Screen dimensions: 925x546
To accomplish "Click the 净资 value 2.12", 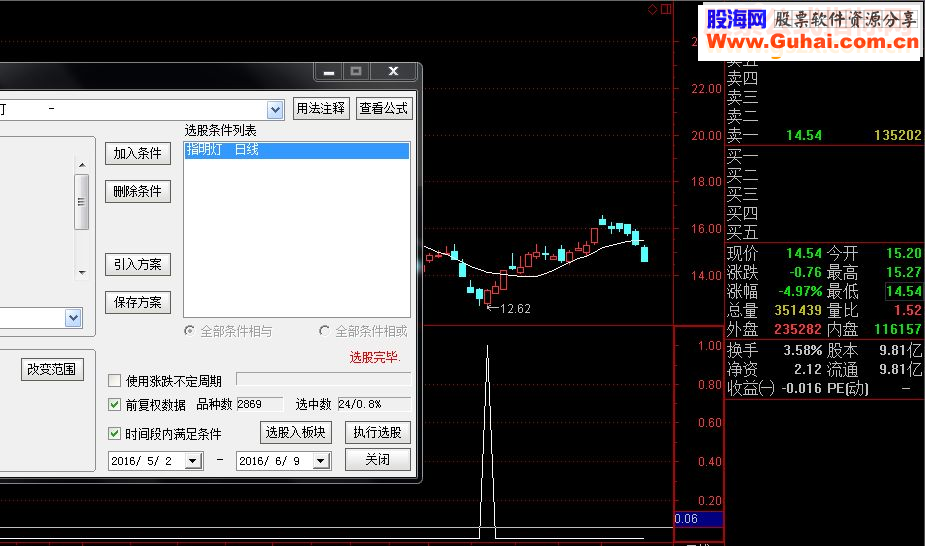I will click(x=808, y=369).
